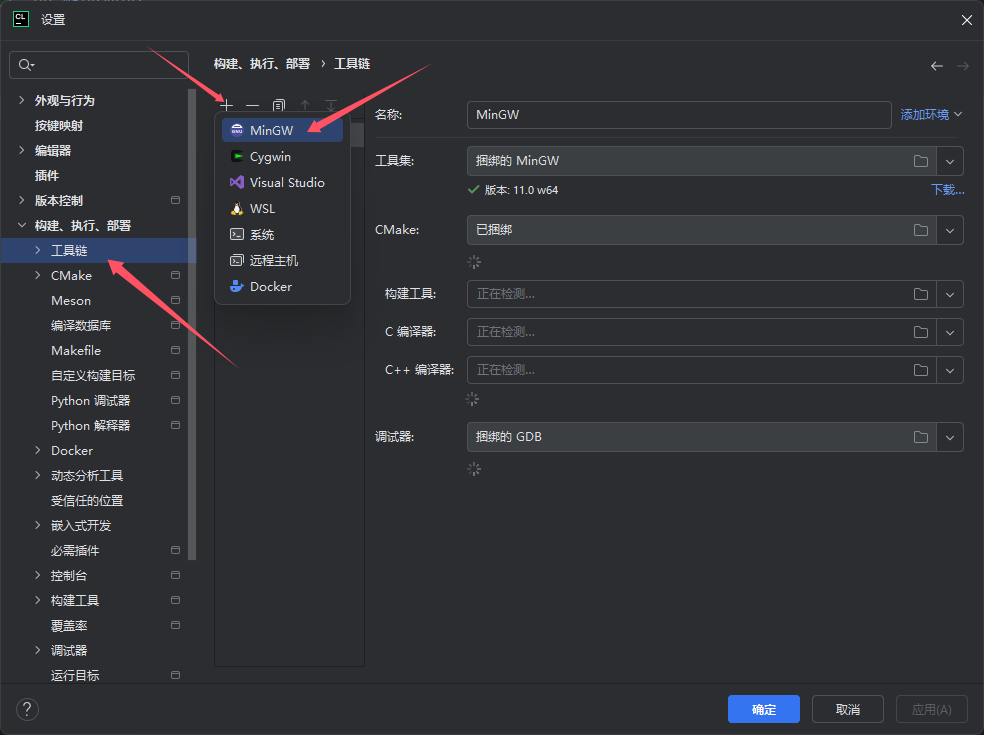Image resolution: width=984 pixels, height=735 pixels.
Task: Click the browse folder icon in 构建工具 field
Action: [921, 294]
